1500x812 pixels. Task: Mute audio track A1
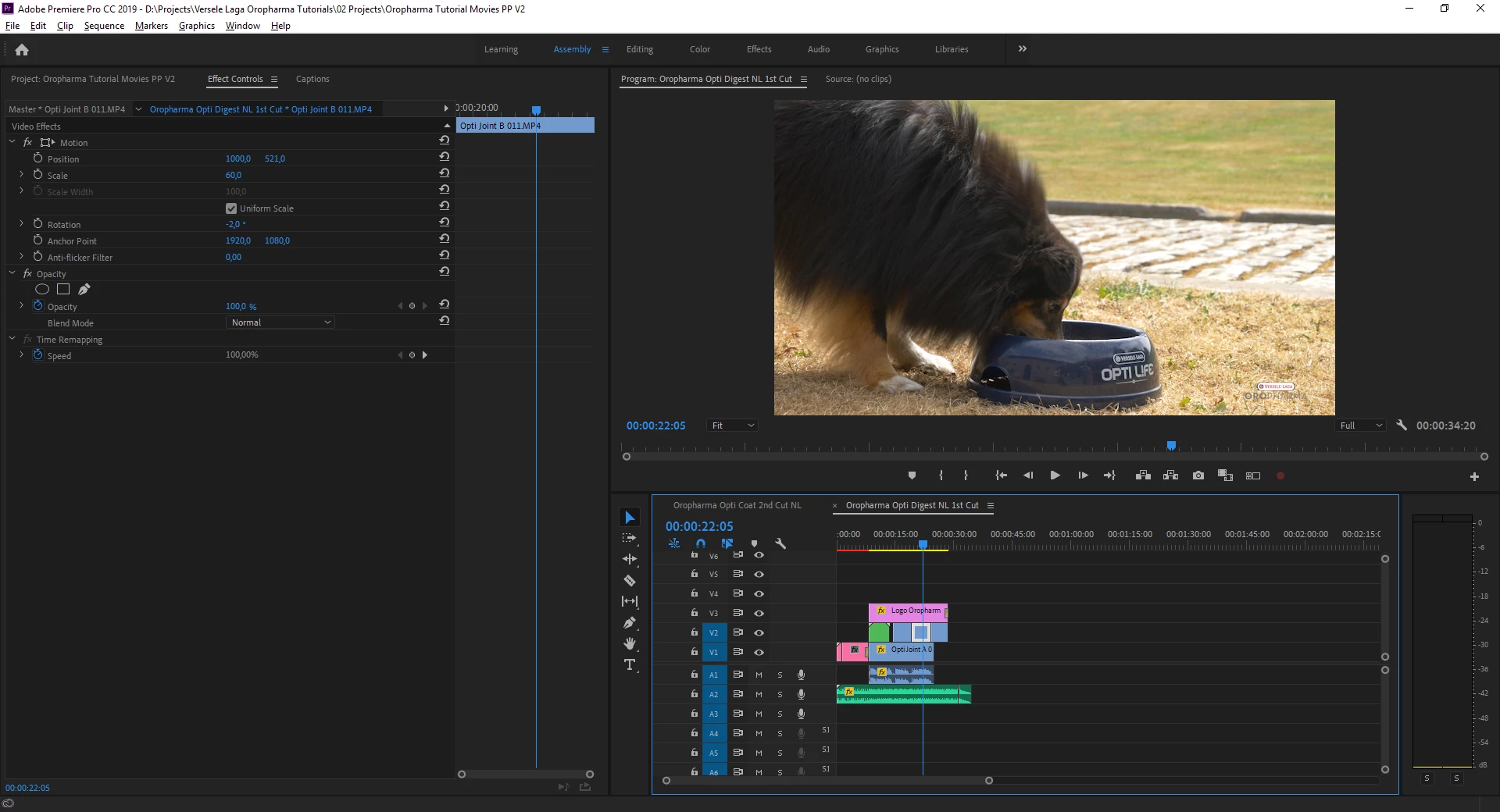click(x=759, y=675)
